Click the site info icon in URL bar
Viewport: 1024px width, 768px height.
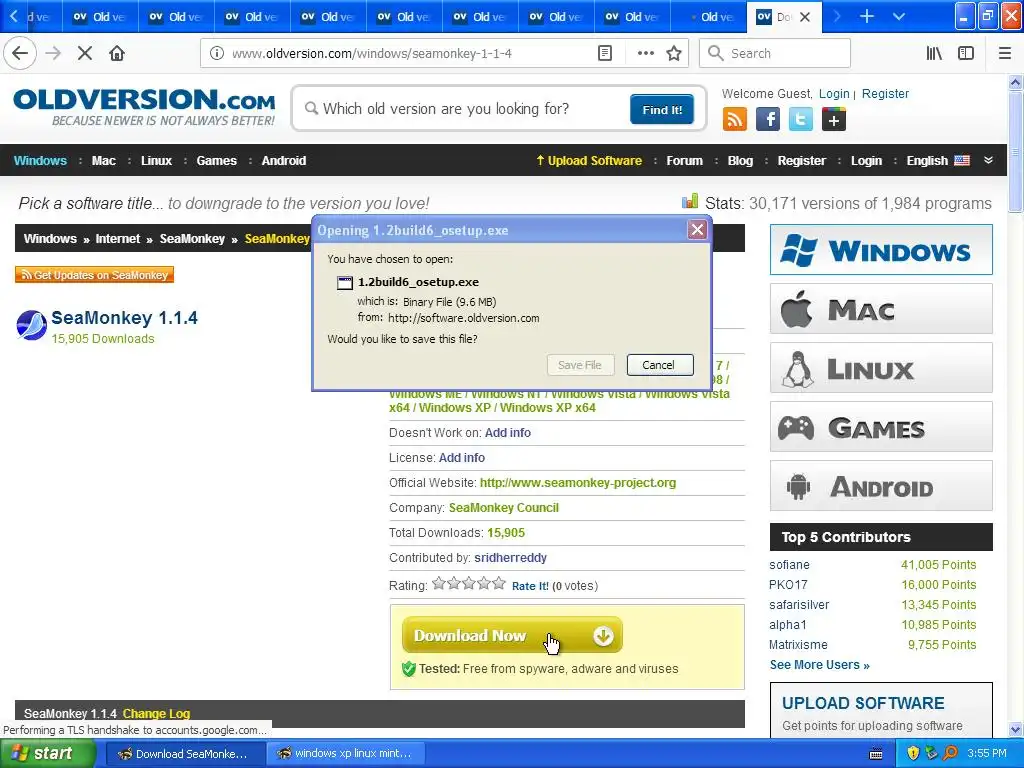coord(217,53)
